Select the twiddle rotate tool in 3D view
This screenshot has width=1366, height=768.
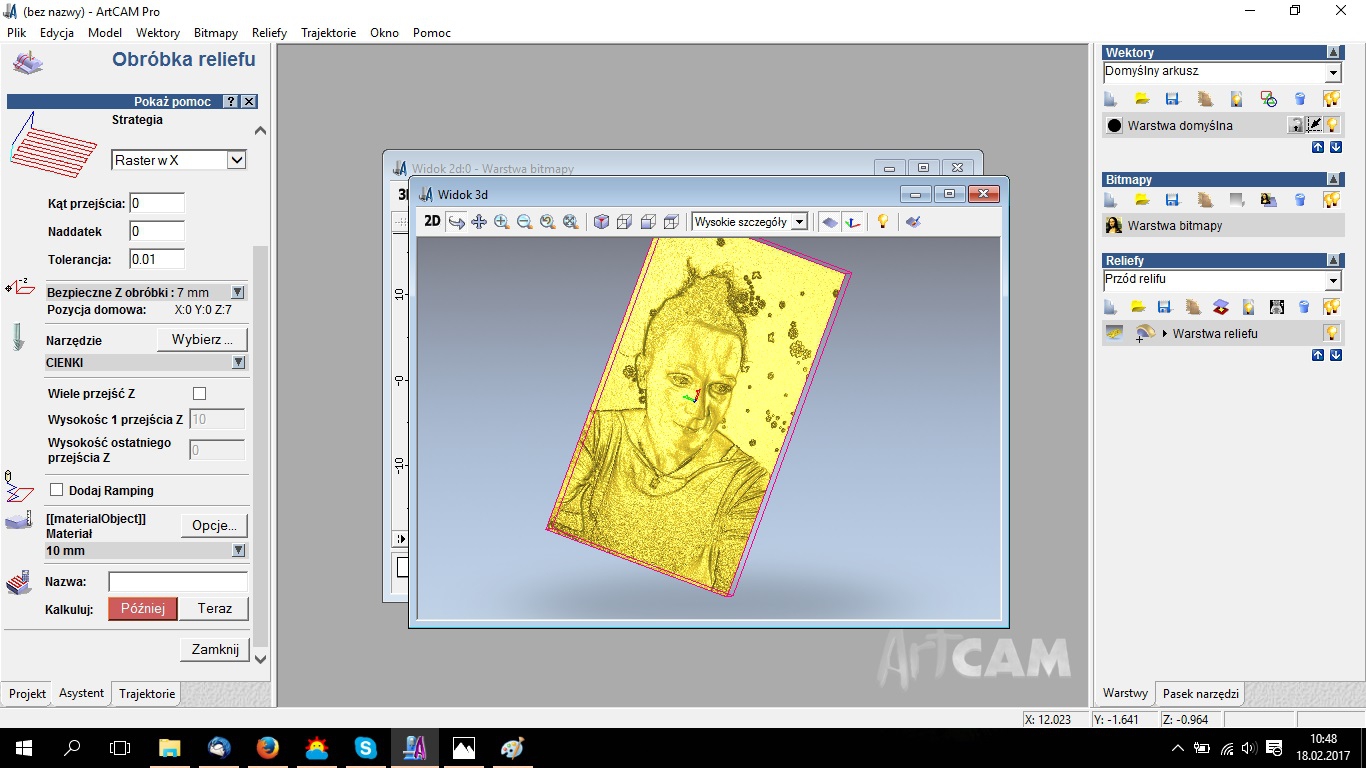point(457,222)
